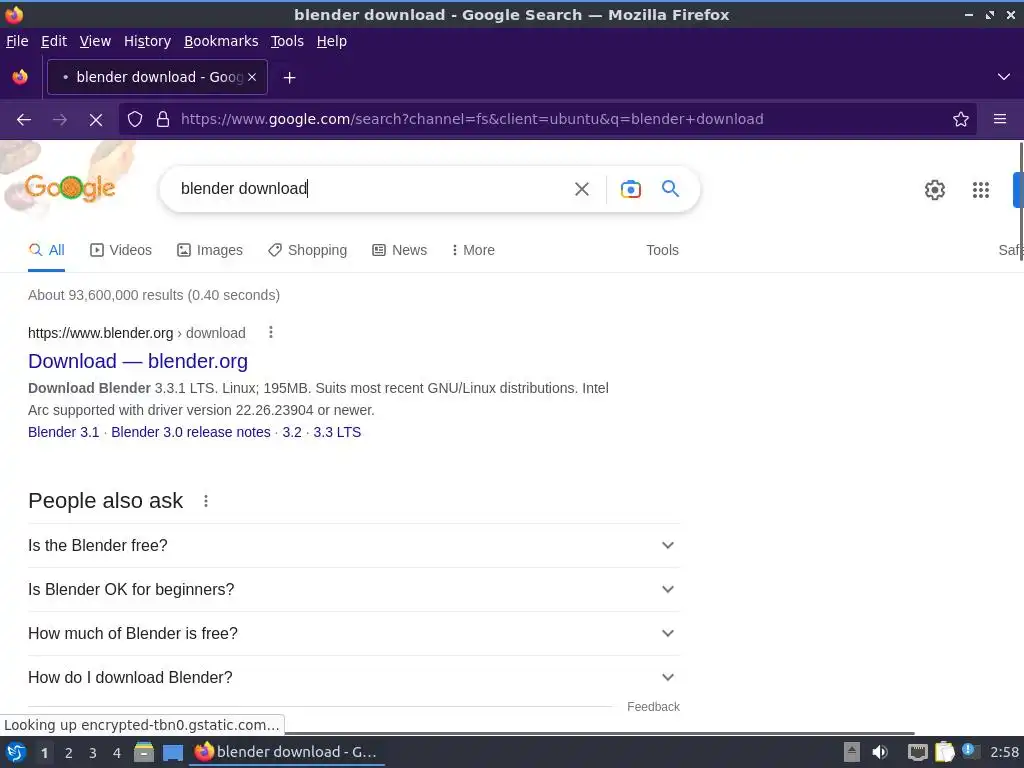Open the 3.2 sitelink
1024x768 pixels.
[292, 432]
